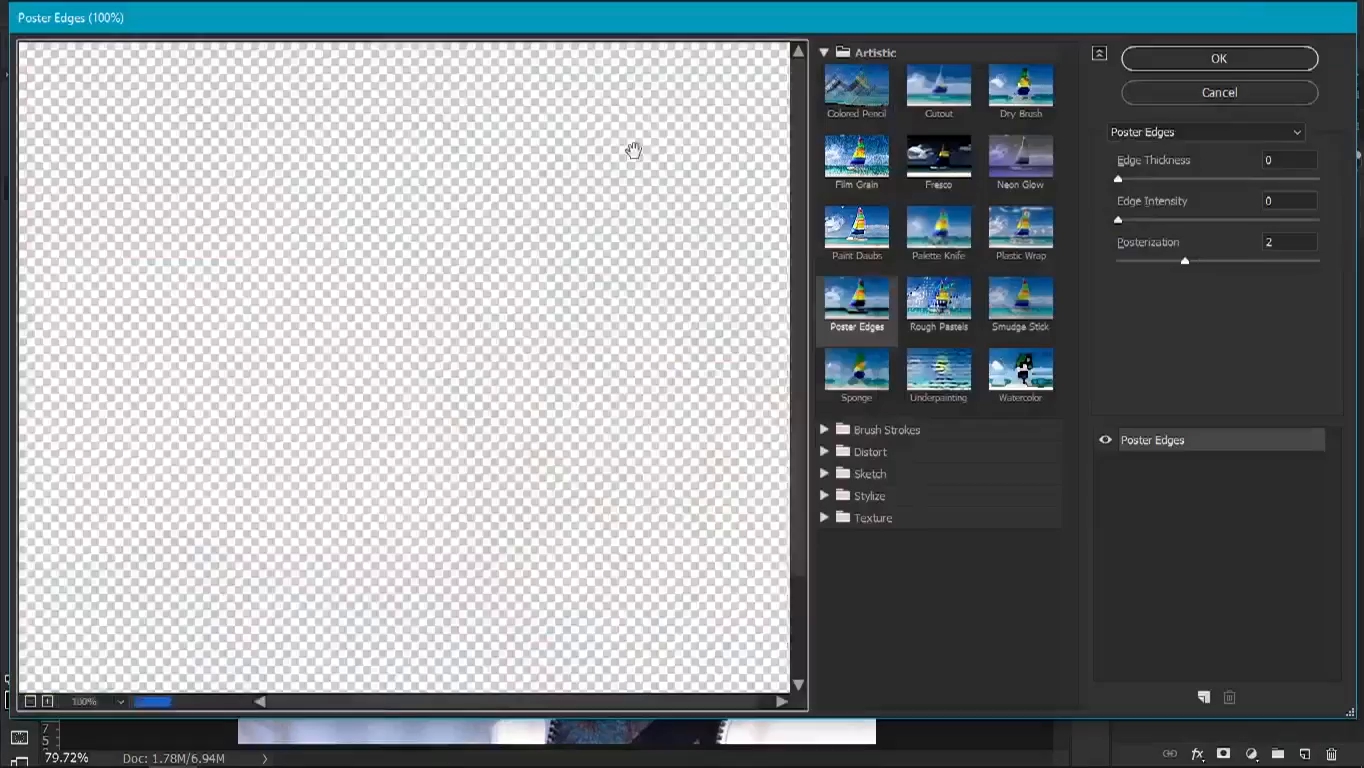
Task: Open the Poster Edges filter dropdown
Action: (1206, 132)
